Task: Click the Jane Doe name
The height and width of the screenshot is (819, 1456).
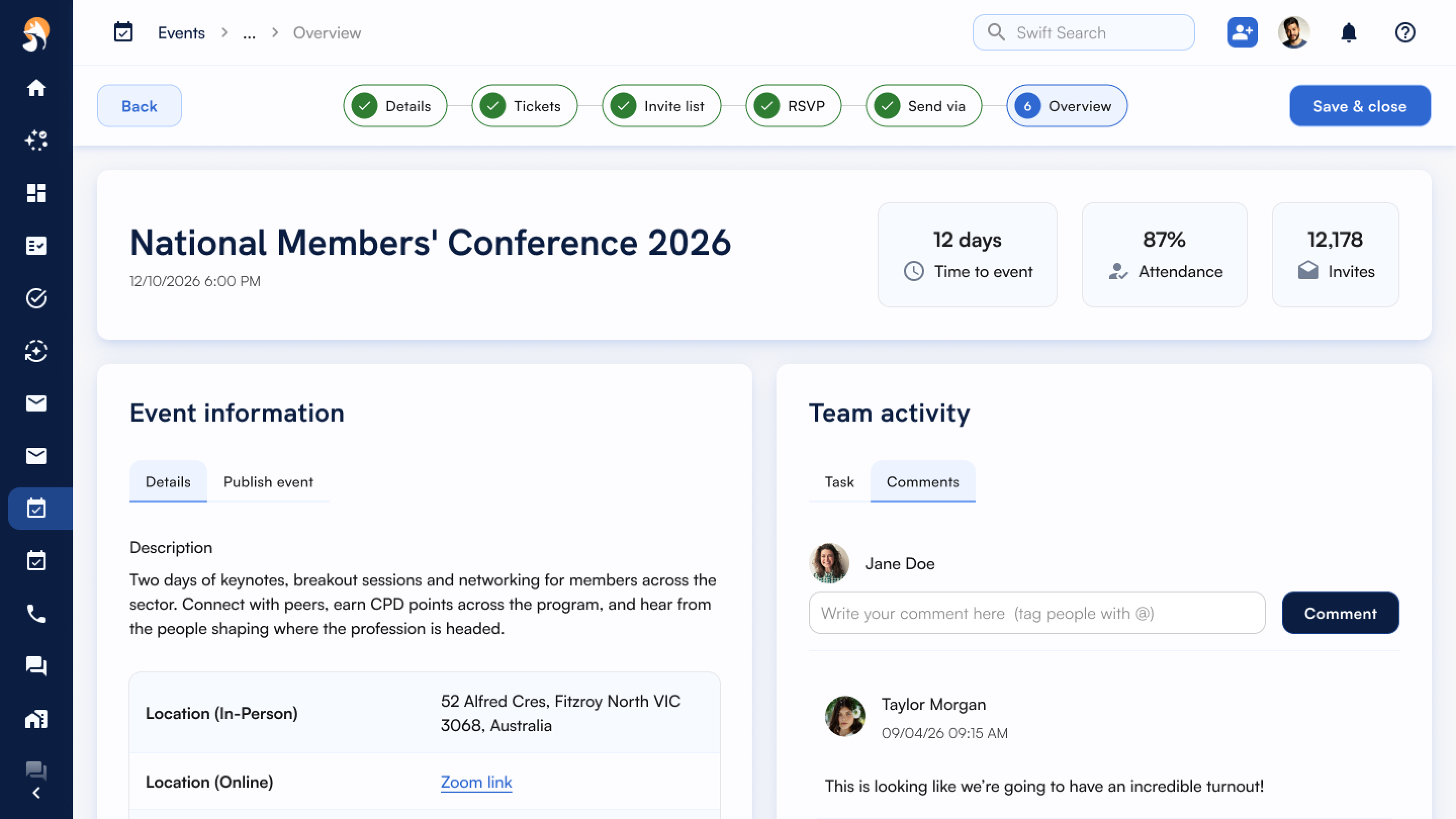Action: (x=900, y=564)
